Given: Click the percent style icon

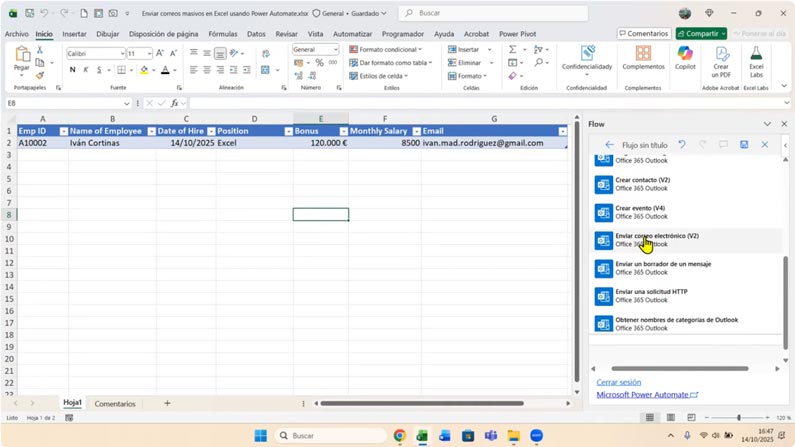Looking at the screenshot, I should click(319, 62).
